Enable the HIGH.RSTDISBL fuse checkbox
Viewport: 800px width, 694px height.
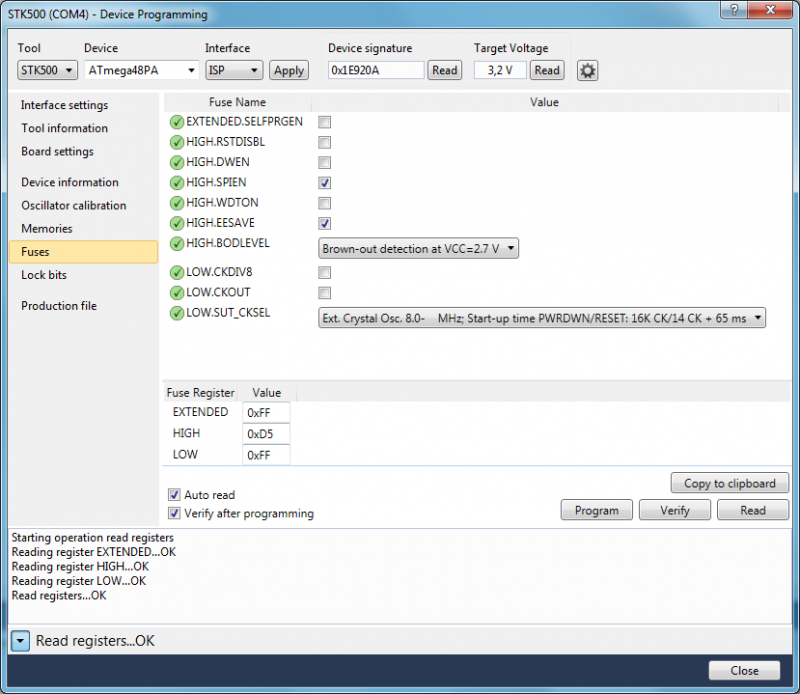(324, 142)
